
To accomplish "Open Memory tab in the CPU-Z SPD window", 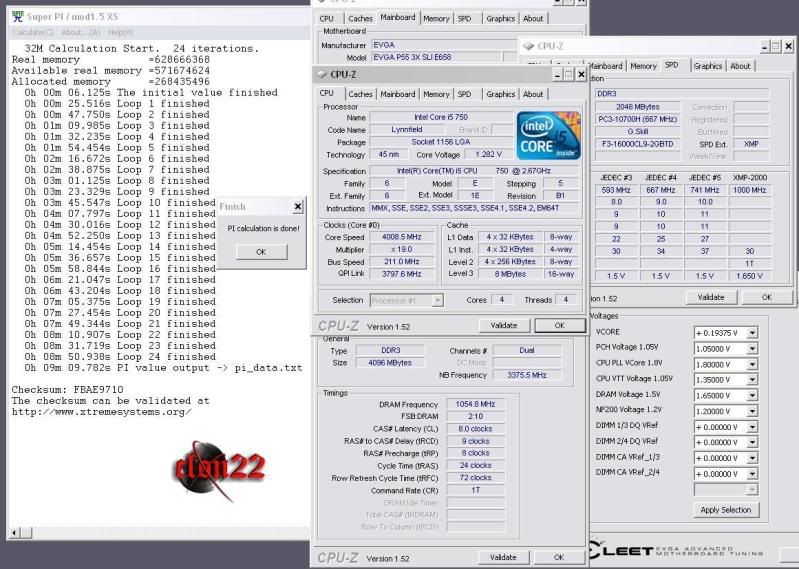I will pyautogui.click(x=643, y=66).
